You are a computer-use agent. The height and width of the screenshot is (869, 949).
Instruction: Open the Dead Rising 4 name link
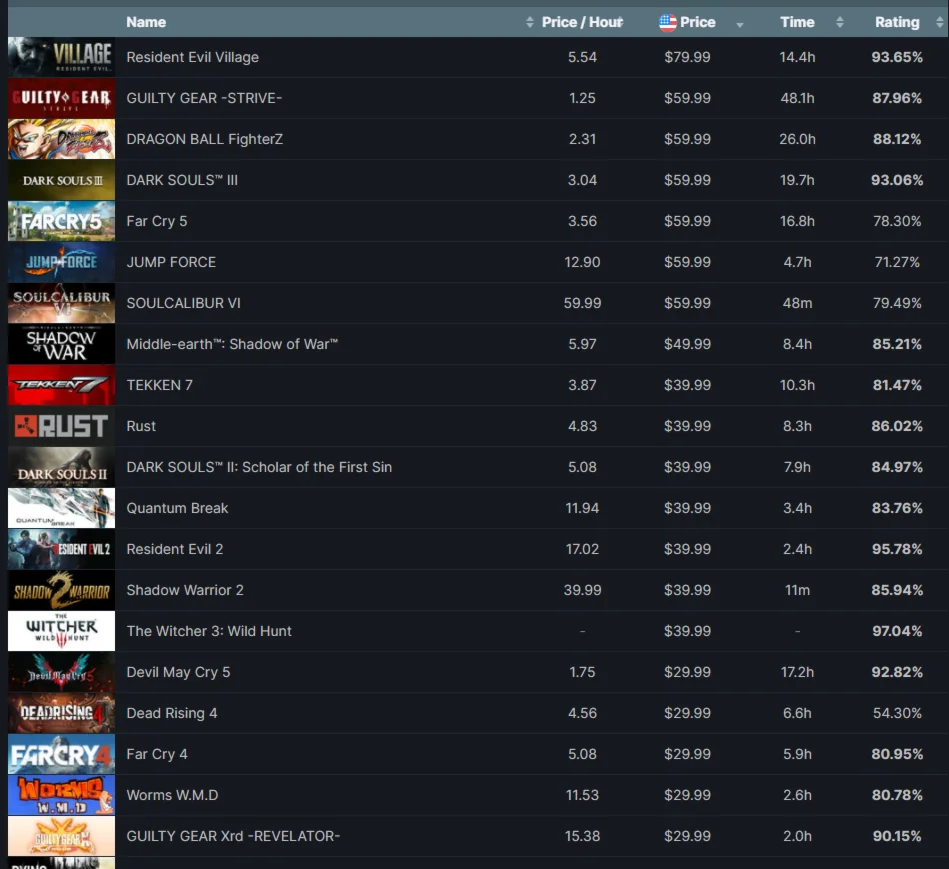[x=171, y=713]
